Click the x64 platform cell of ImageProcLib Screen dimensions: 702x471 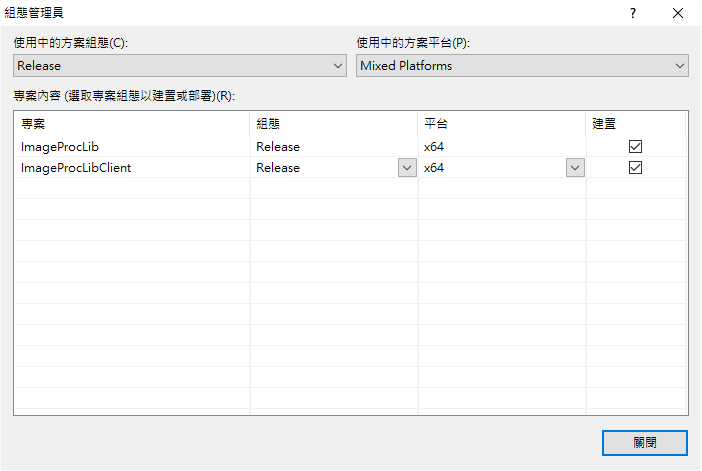pos(502,147)
